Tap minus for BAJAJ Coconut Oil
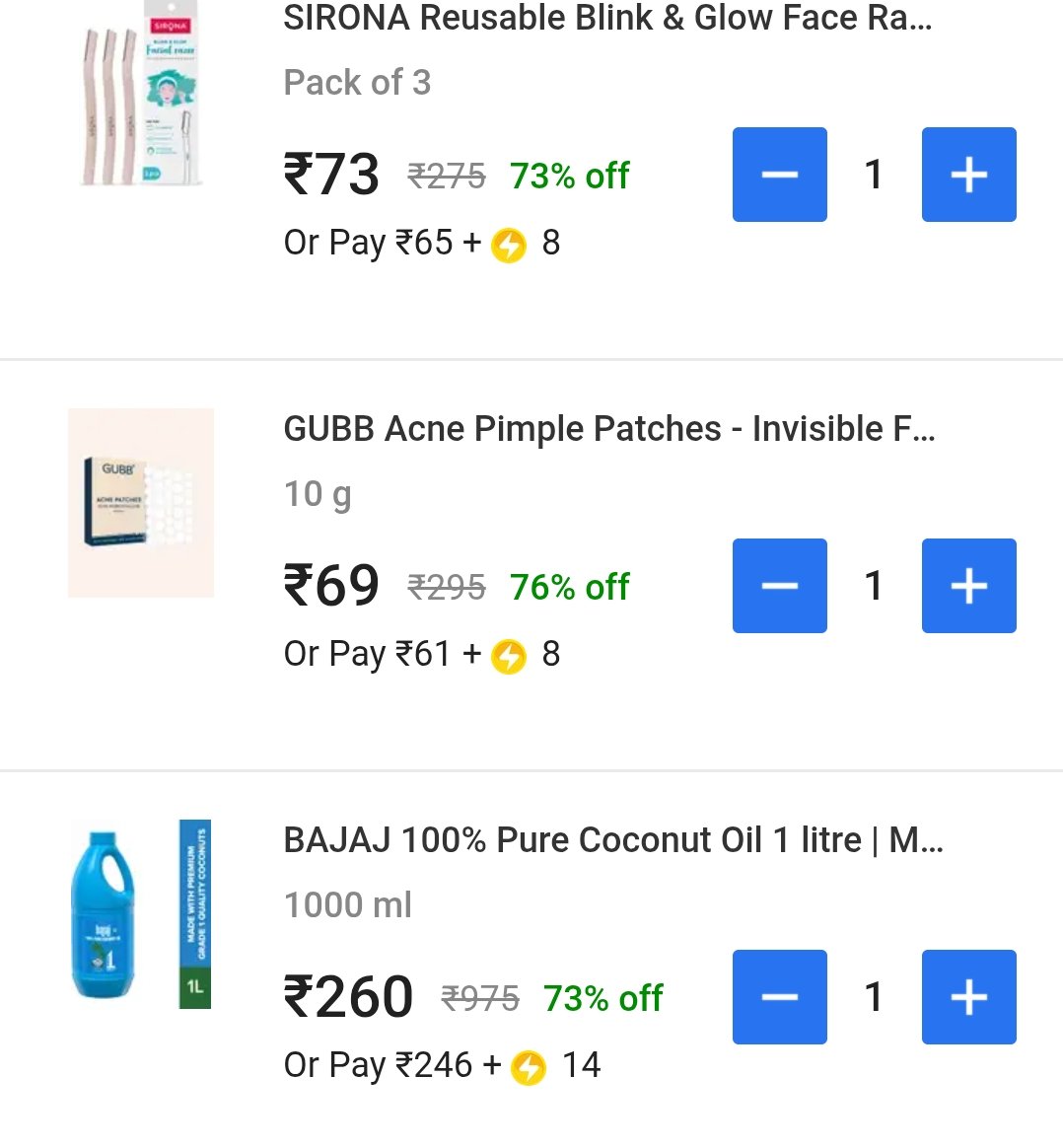 click(x=780, y=997)
